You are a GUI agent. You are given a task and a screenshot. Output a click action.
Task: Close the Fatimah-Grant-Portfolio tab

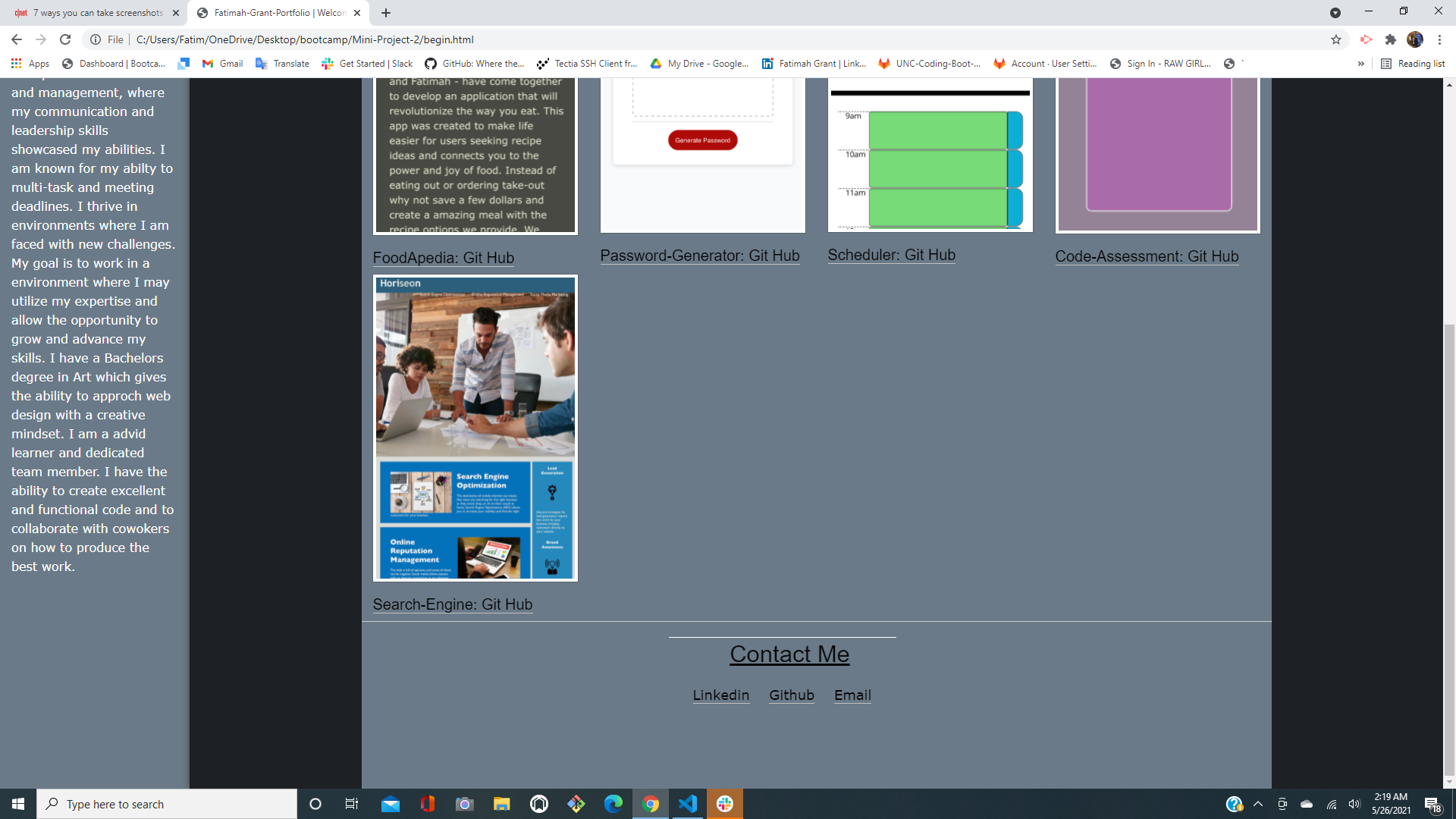[357, 13]
